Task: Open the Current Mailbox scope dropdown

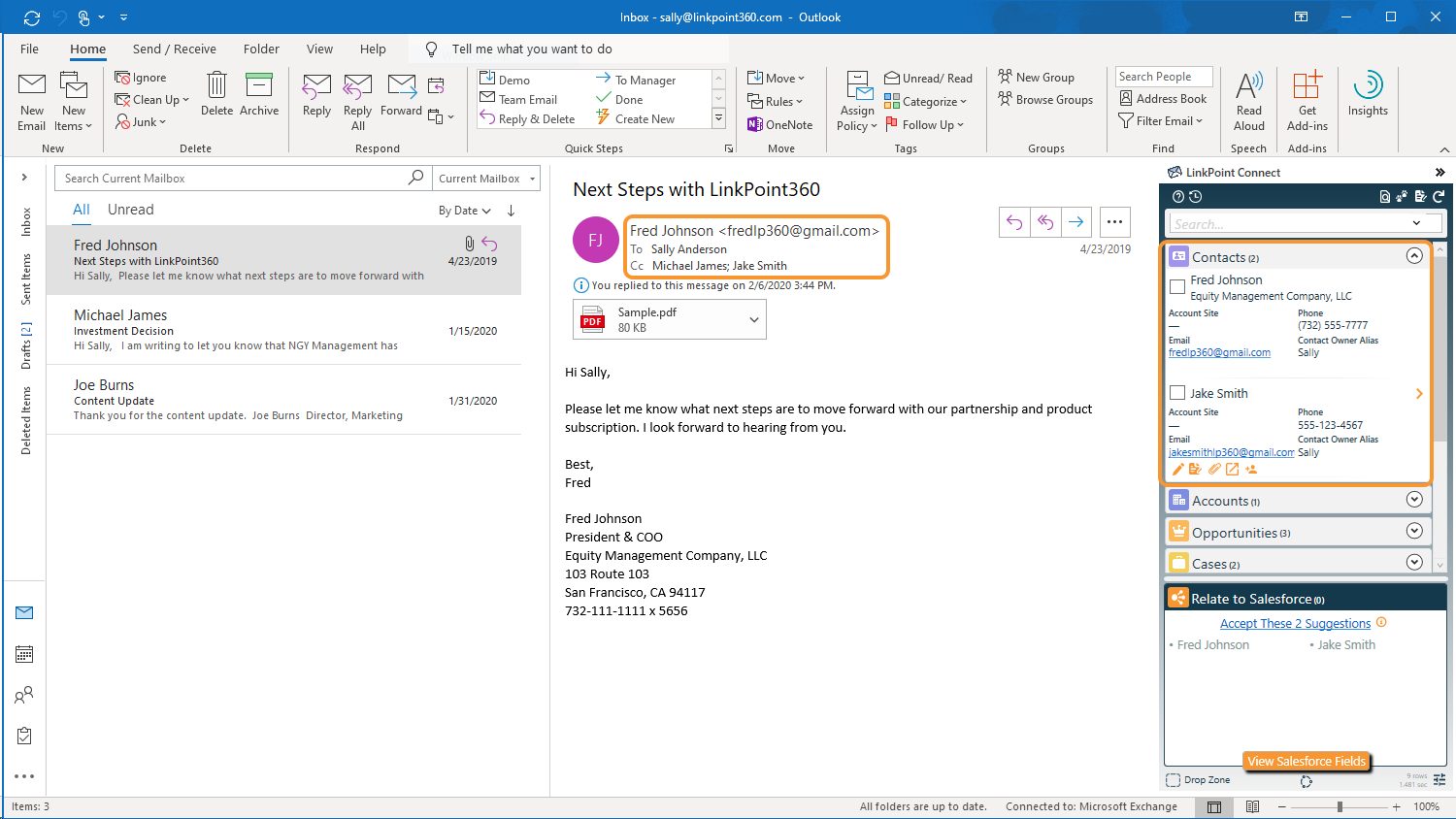Action: click(x=486, y=179)
